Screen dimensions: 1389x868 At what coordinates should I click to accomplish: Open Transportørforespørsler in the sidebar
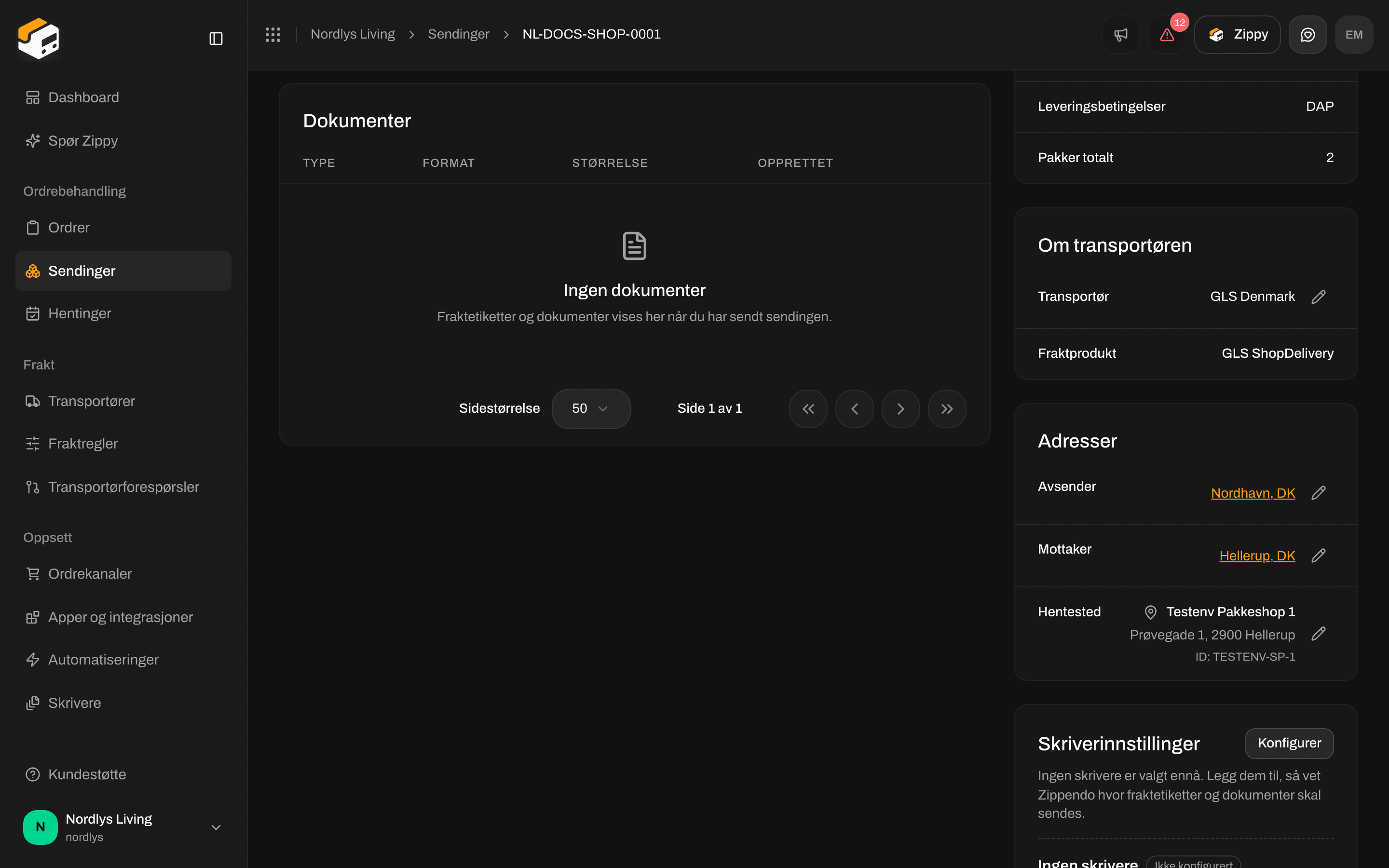pyautogui.click(x=123, y=487)
